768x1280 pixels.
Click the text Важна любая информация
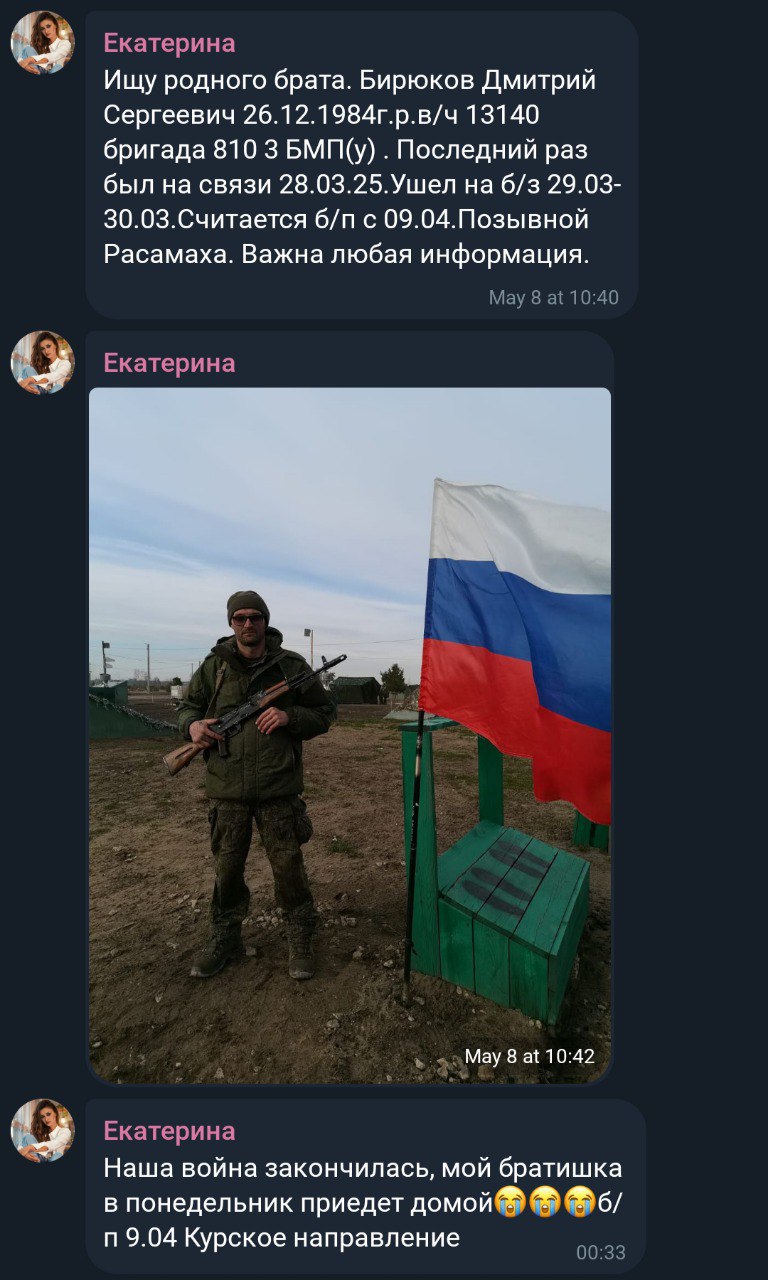click(x=415, y=254)
